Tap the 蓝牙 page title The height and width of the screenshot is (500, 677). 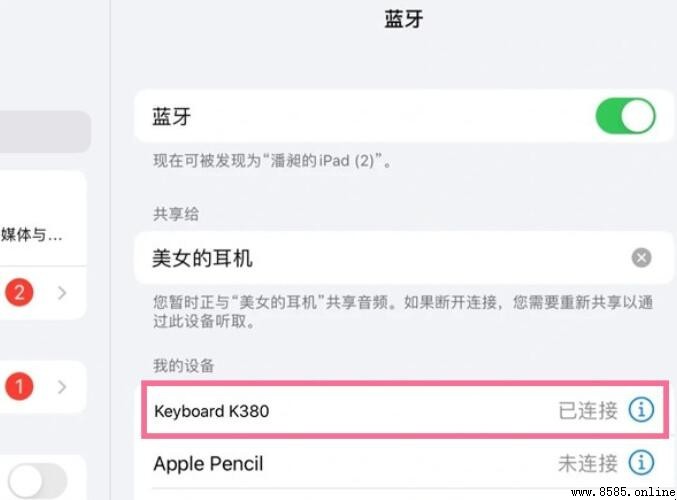(x=404, y=19)
